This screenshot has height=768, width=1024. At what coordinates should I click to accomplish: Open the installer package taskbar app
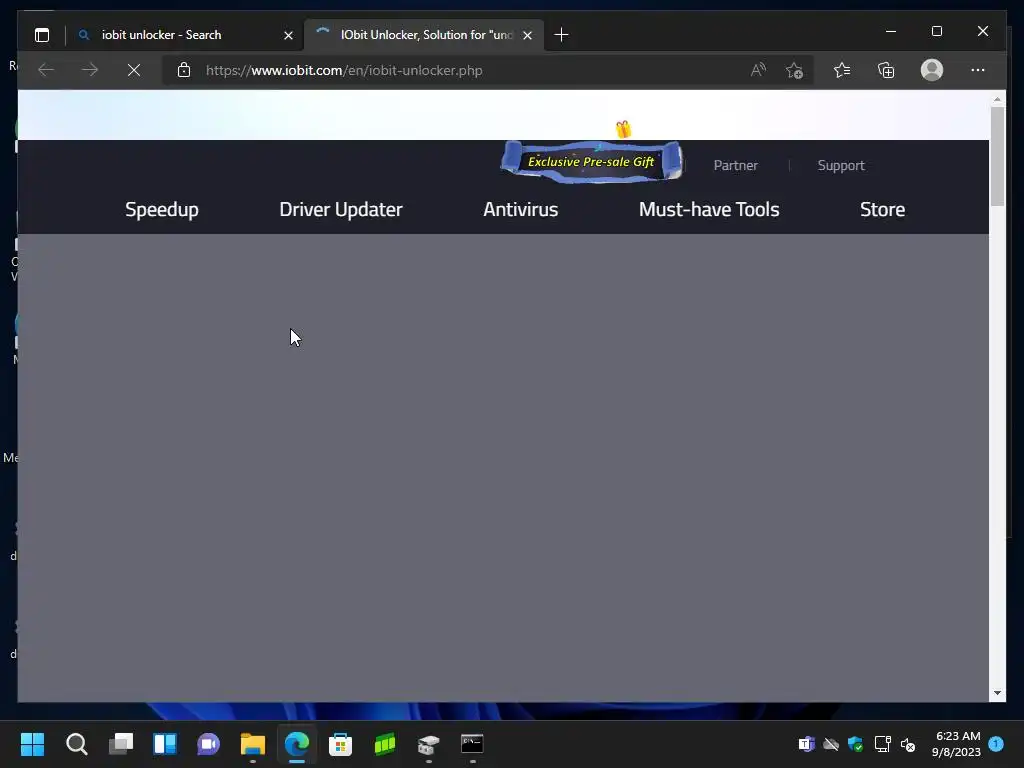click(x=428, y=744)
